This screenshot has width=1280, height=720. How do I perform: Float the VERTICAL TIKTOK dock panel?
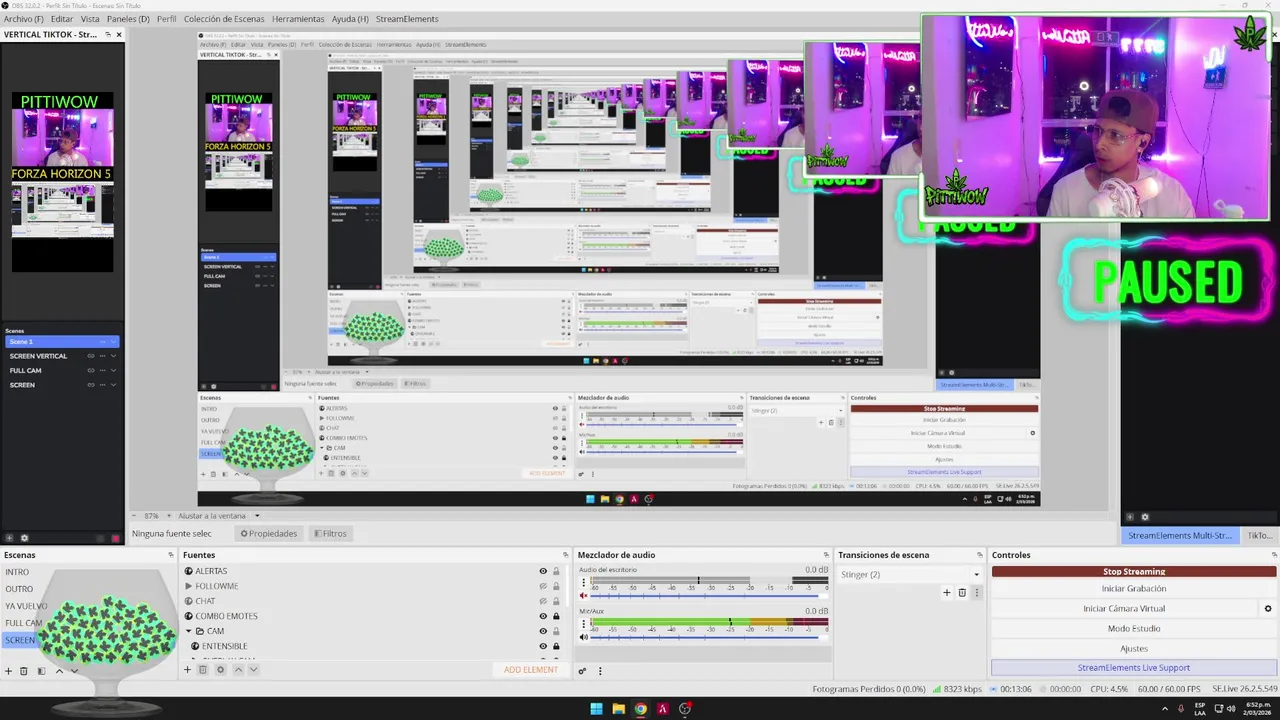108,34
